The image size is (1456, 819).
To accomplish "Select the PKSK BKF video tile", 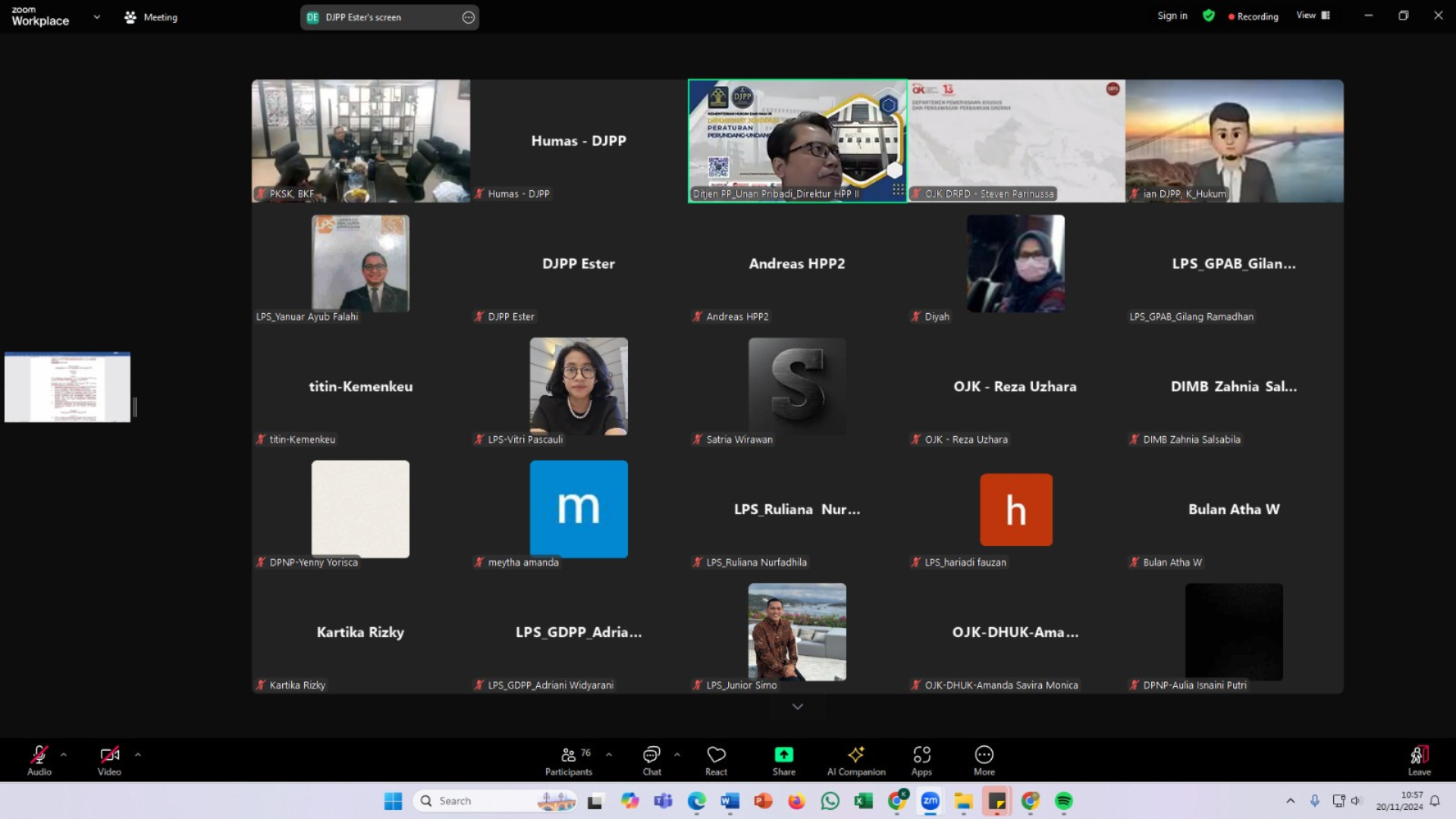I will coord(361,141).
